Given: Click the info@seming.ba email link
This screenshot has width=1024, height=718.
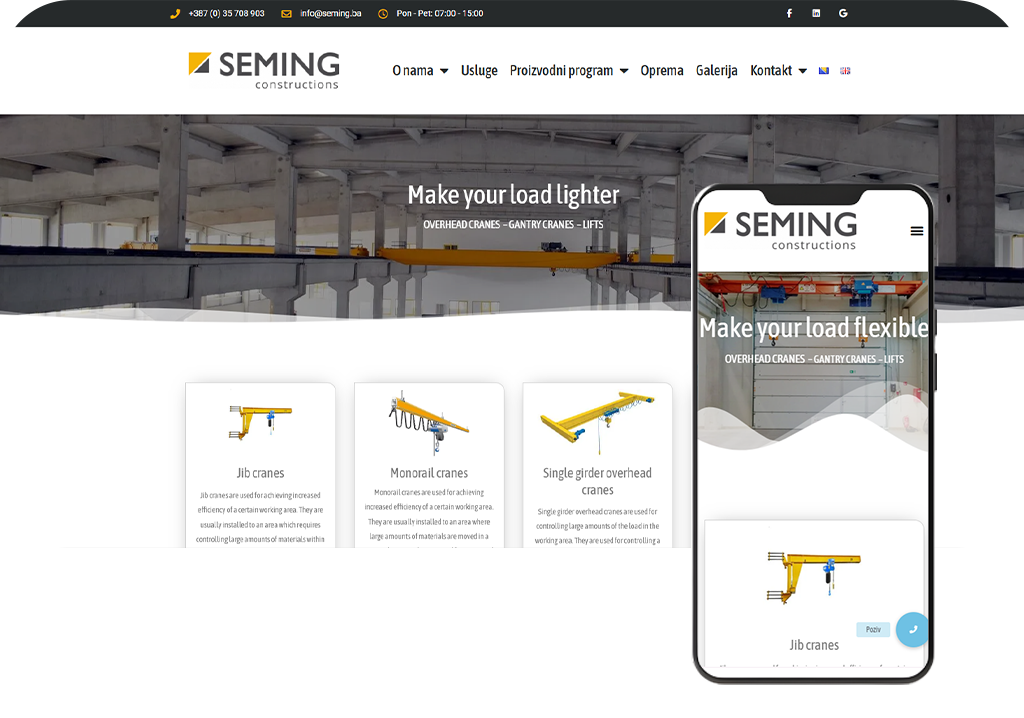Looking at the screenshot, I should click(x=330, y=13).
